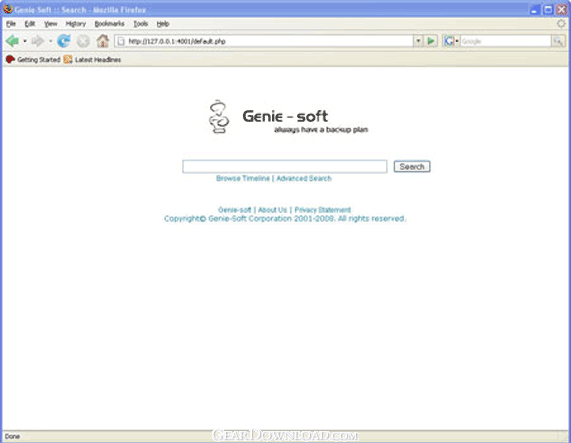This screenshot has width=571, height=443.
Task: Click the green Go arrow beside address bar
Action: (431, 41)
